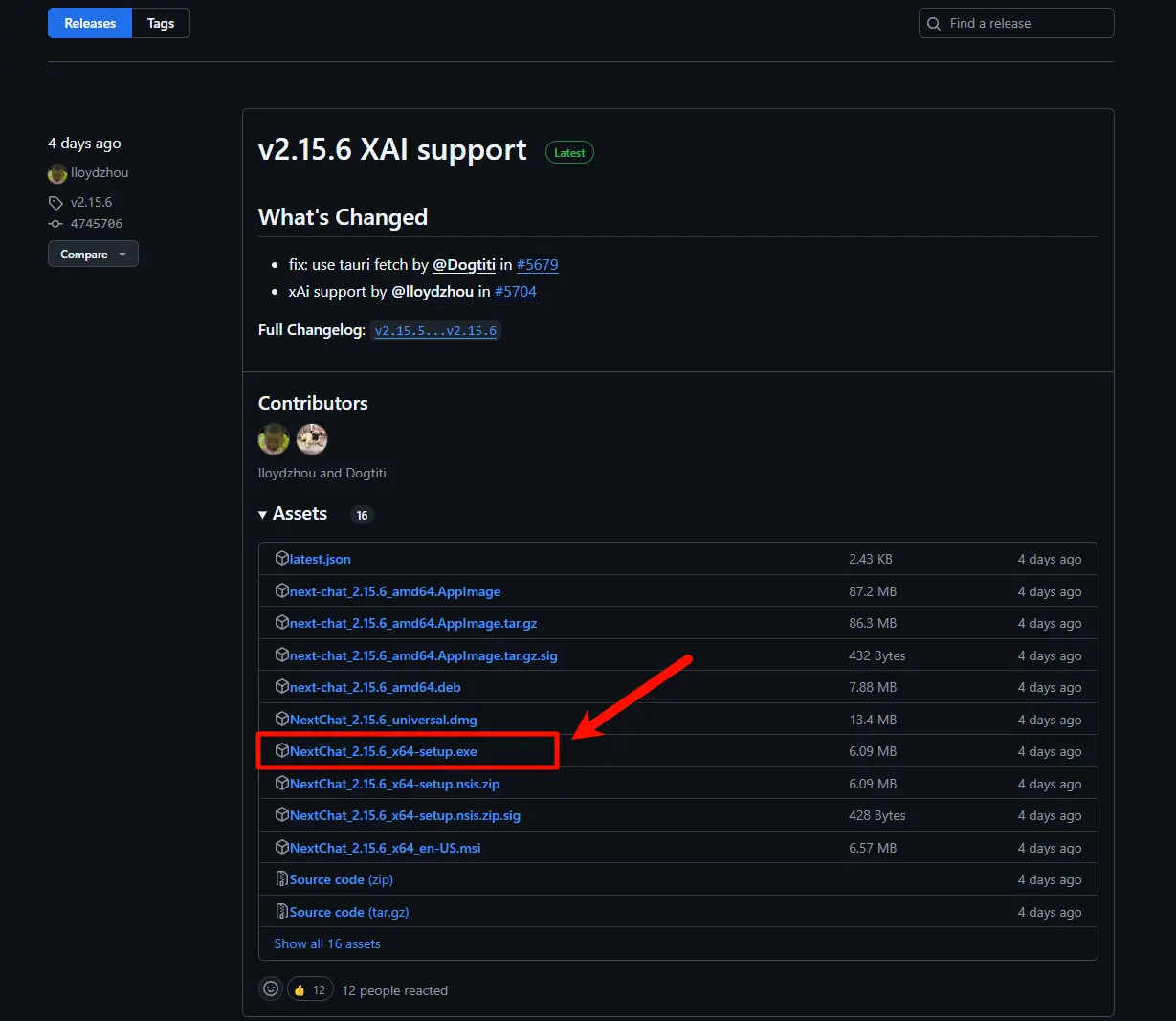Click the package icon for universal.dmg asset
Image resolution: width=1176 pixels, height=1021 pixels.
coord(282,720)
